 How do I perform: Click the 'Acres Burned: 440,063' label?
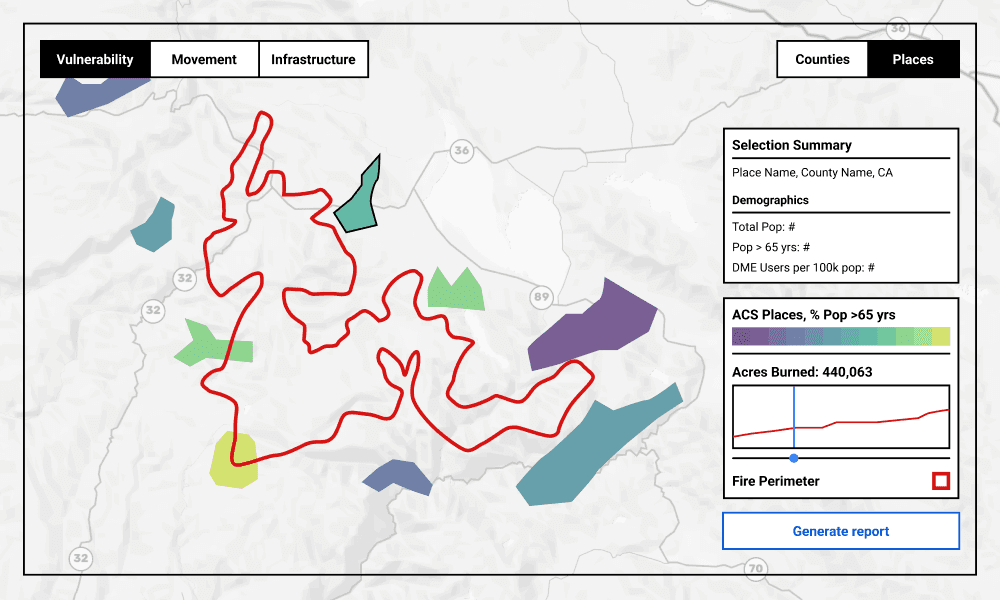pos(802,372)
